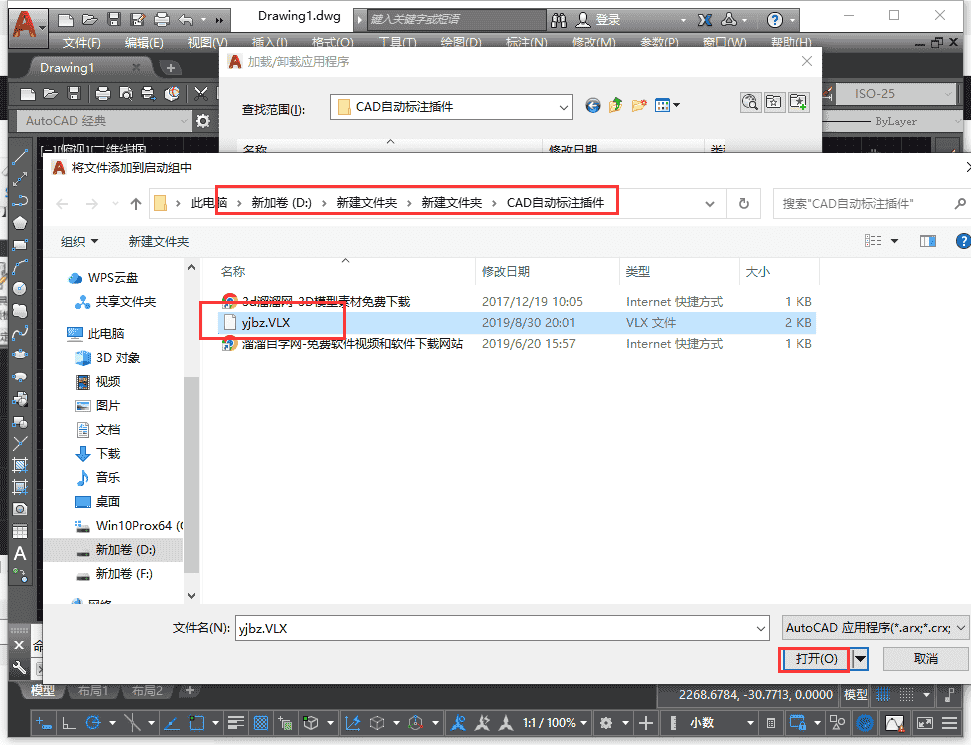The height and width of the screenshot is (745, 971).
Task: Click Undo arrow in quick access toolbar
Action: coord(186,20)
